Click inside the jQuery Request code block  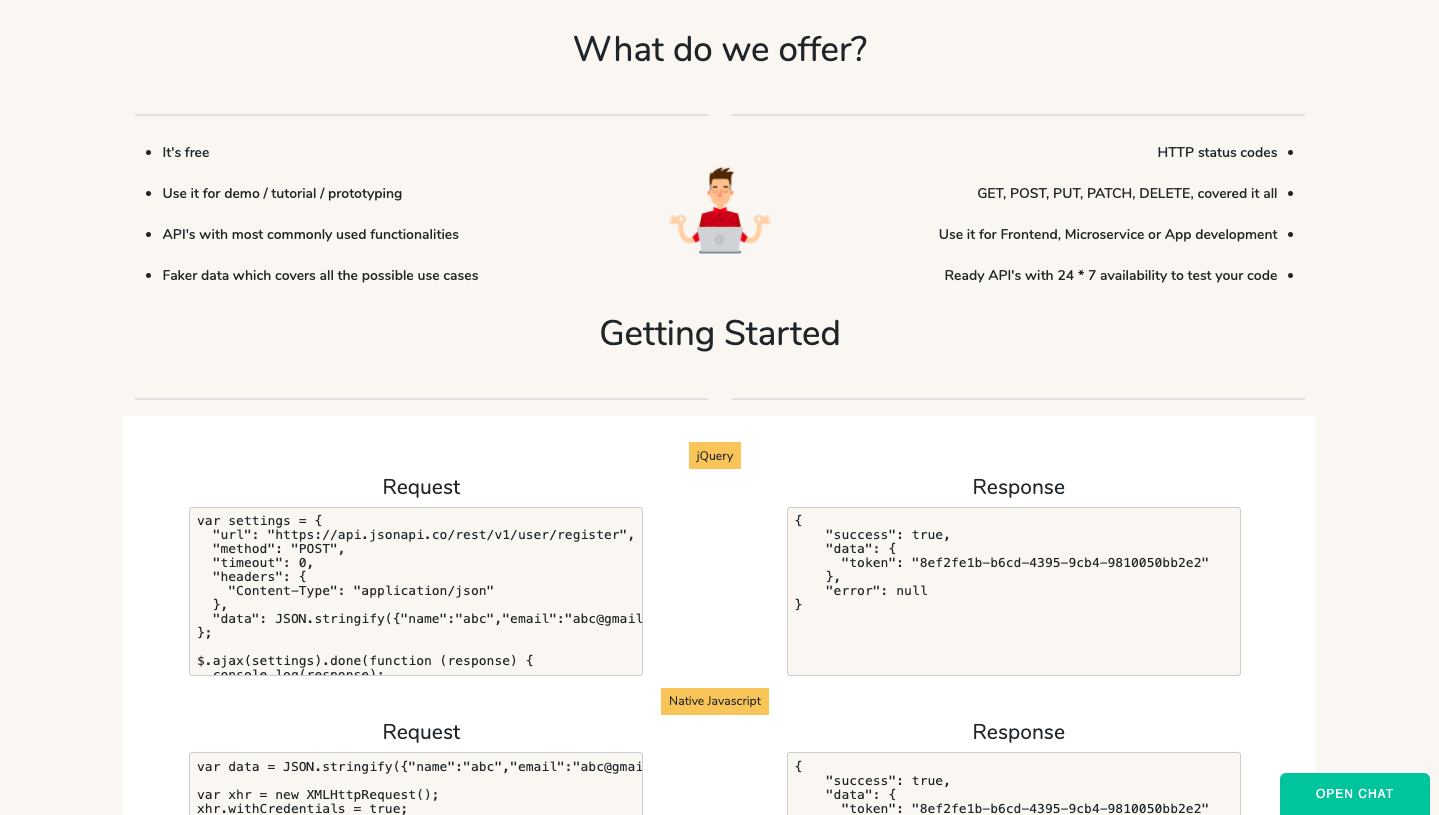coord(415,590)
